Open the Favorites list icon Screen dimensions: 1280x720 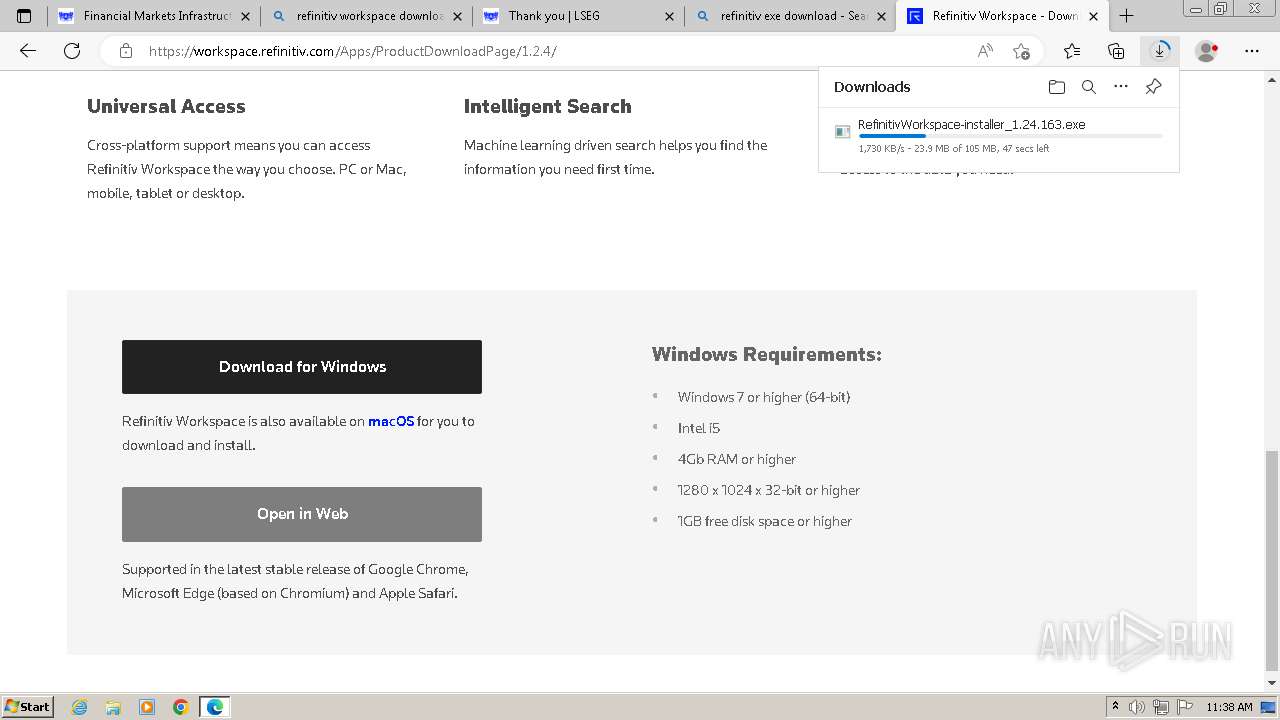click(x=1072, y=51)
